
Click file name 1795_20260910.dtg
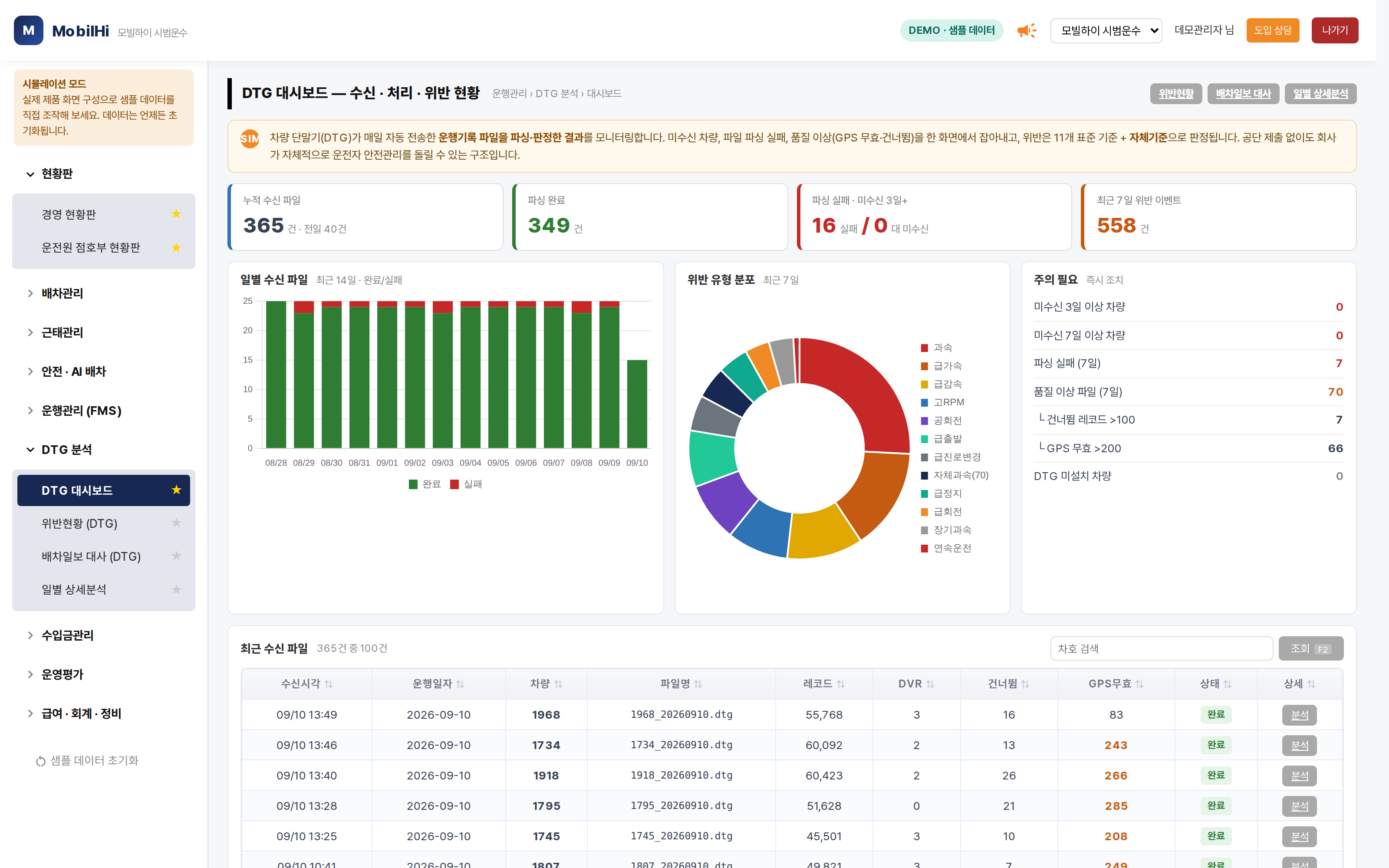[681, 806]
